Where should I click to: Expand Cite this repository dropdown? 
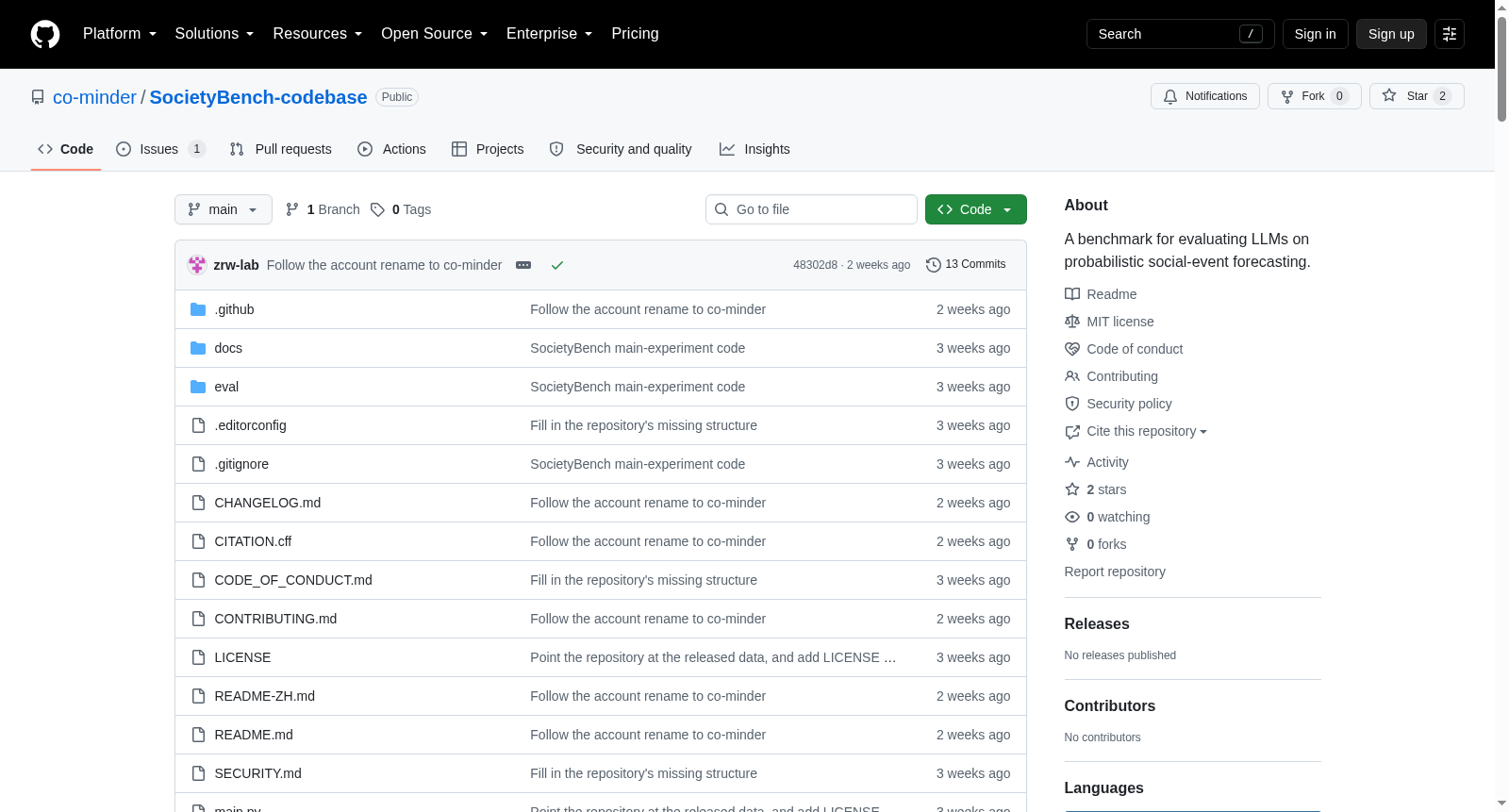[x=1147, y=431]
